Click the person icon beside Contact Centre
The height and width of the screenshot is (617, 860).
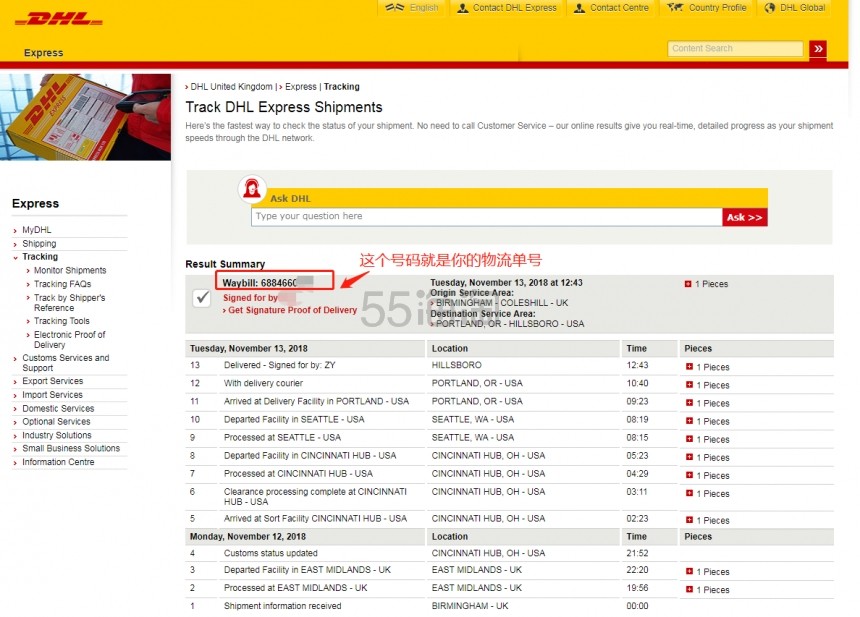[579, 8]
